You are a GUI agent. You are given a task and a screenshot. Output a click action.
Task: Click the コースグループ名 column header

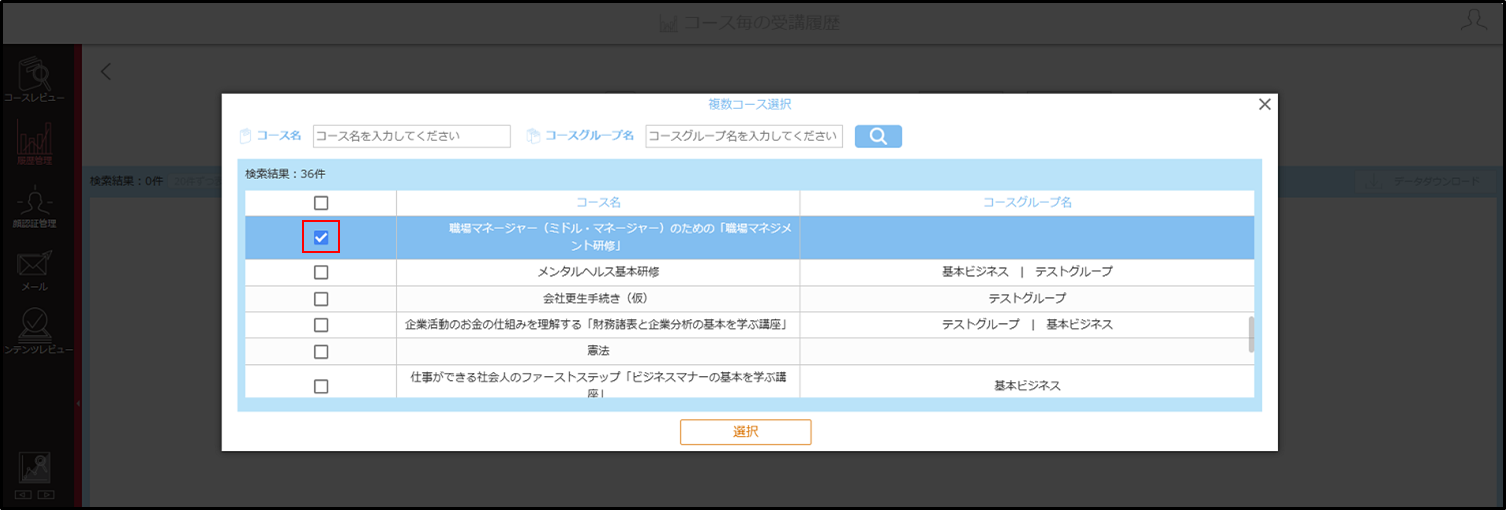coord(1027,203)
